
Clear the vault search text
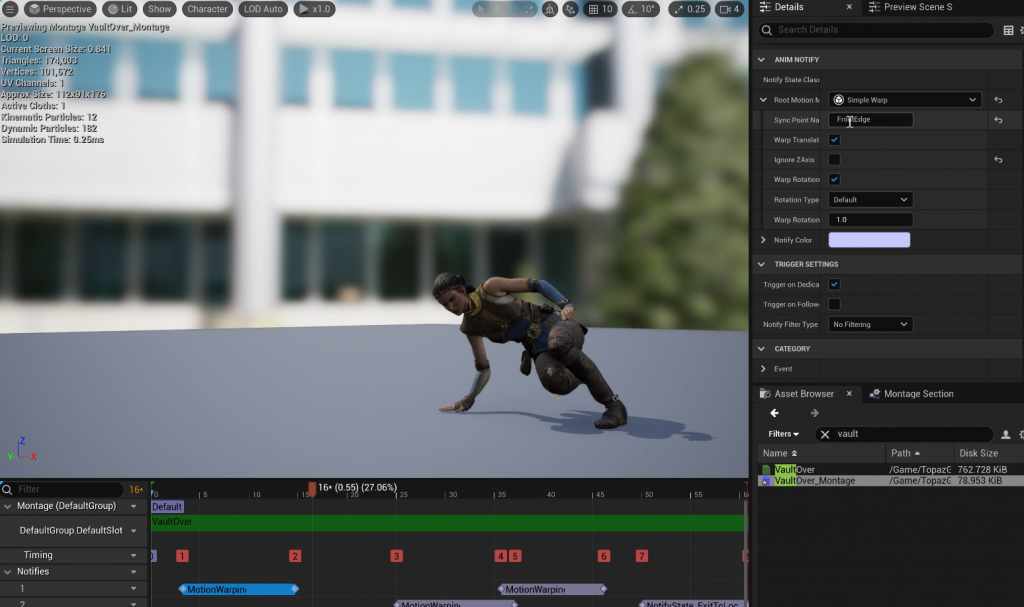point(824,434)
